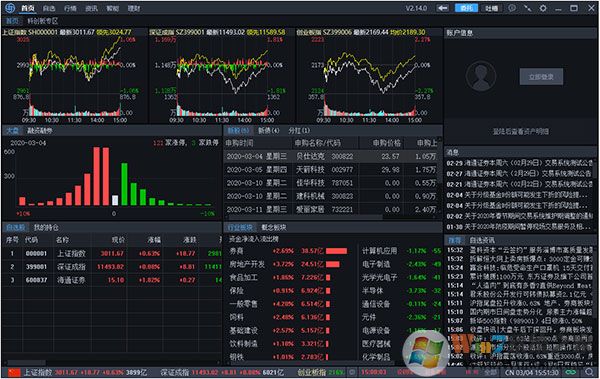The width and height of the screenshot is (600, 379).
Task: Click the 深证成指 SZ399001 chart header
Action: click(217, 32)
